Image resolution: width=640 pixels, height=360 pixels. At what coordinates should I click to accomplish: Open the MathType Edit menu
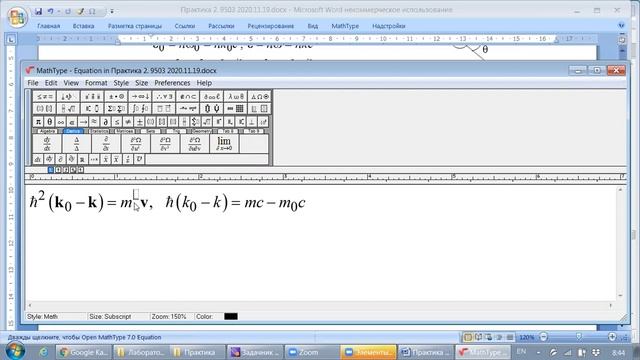click(51, 83)
